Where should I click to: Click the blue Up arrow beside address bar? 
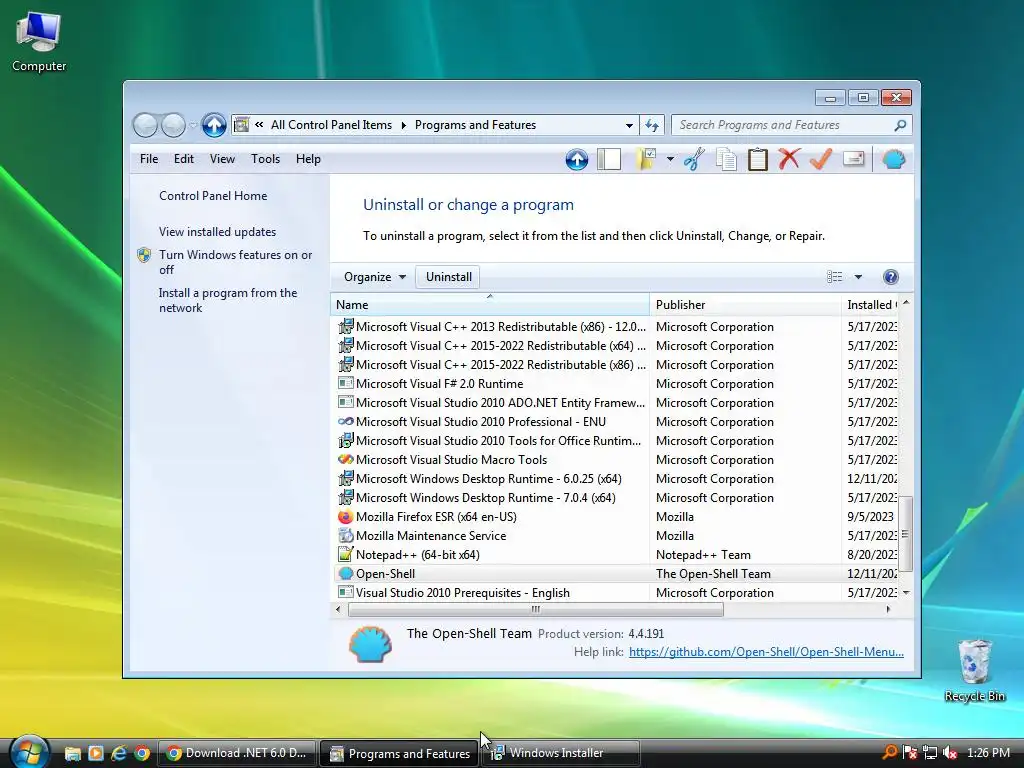214,125
